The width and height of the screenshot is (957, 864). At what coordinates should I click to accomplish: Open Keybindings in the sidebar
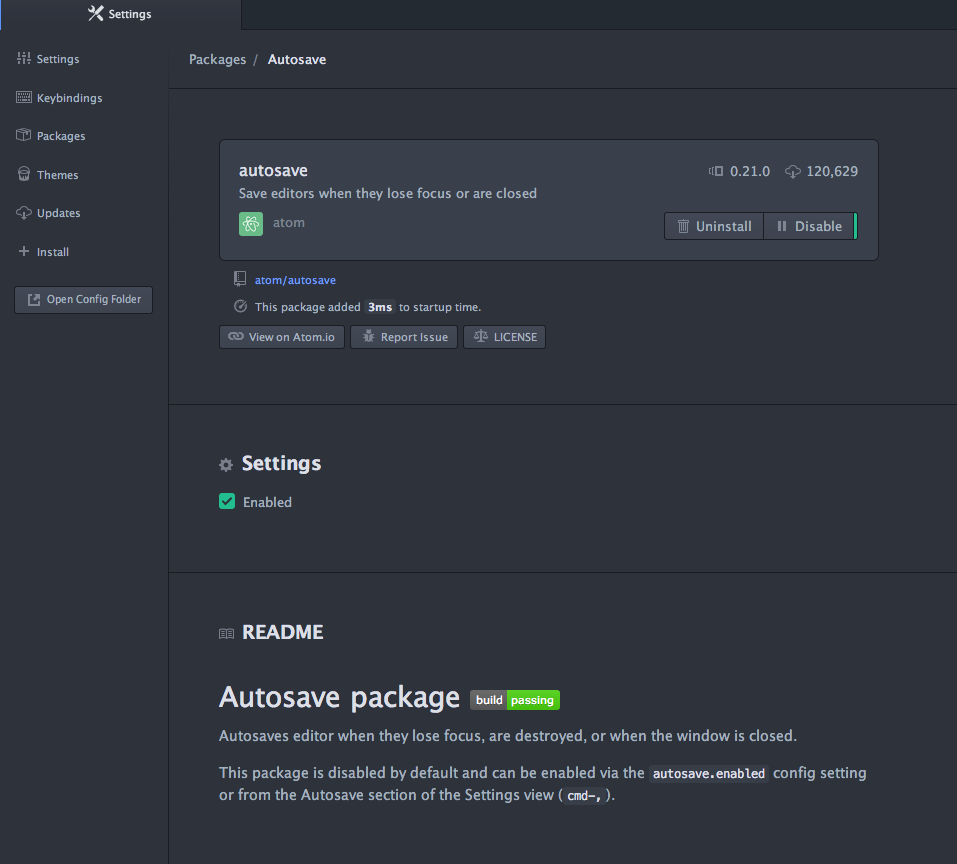click(x=60, y=98)
